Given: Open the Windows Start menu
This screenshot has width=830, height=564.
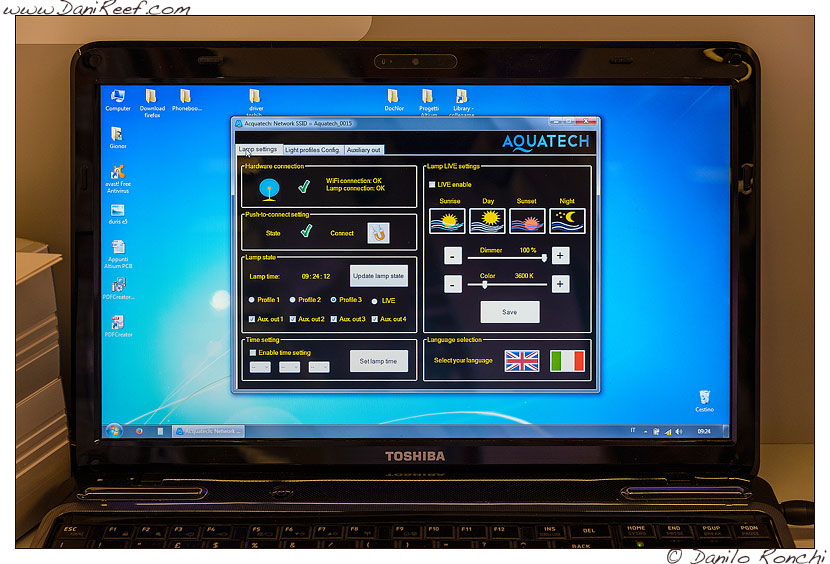Looking at the screenshot, I should click(x=114, y=431).
